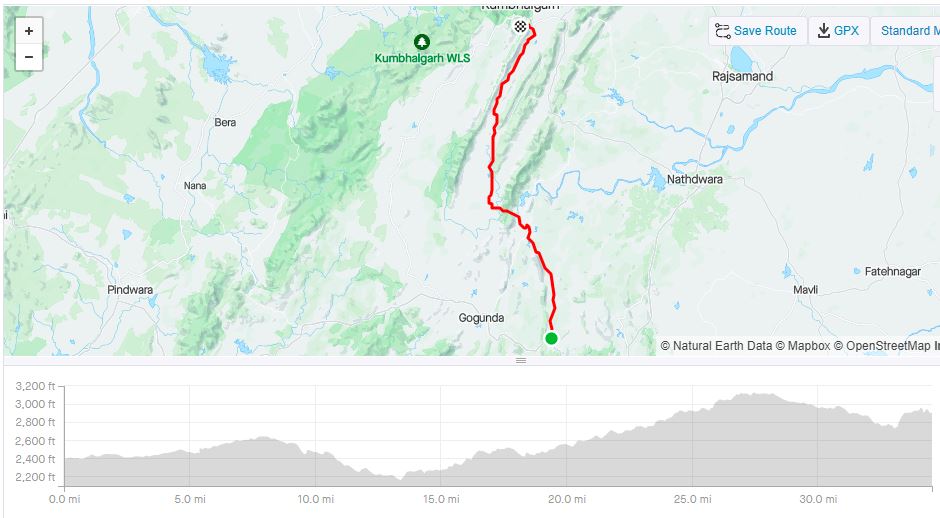Zoom in with the plus button

click(x=29, y=31)
